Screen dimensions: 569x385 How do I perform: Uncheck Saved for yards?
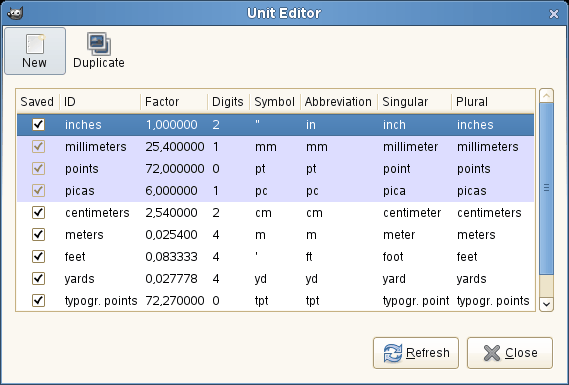pos(38,279)
